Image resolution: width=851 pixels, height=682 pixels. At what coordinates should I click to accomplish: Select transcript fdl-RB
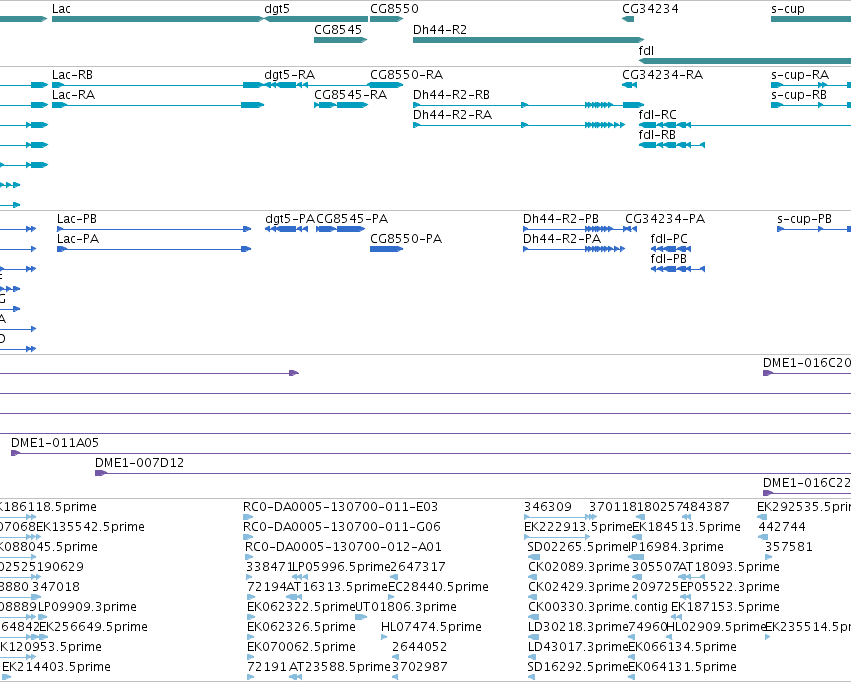coord(672,145)
